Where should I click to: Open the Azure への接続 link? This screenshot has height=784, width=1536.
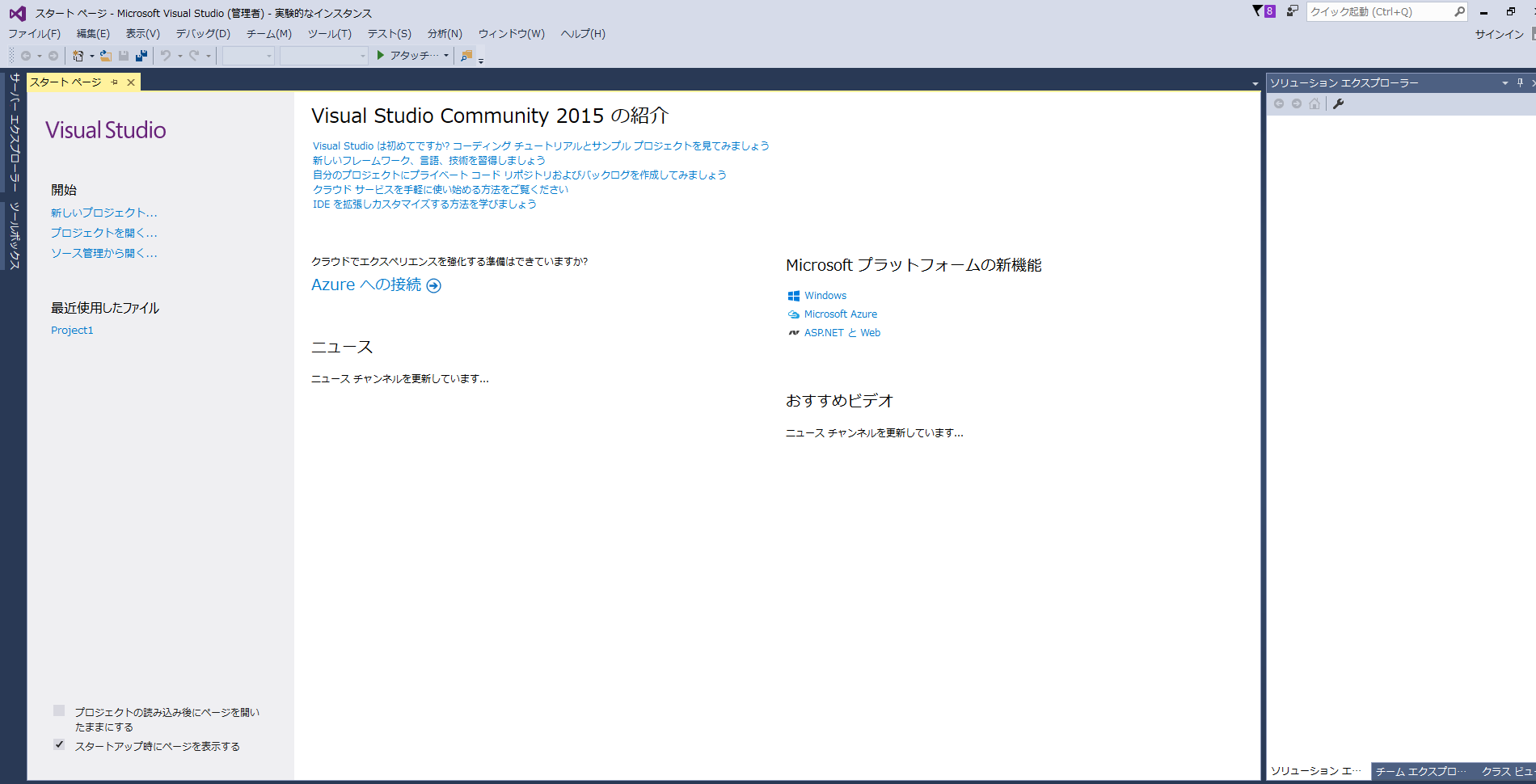pyautogui.click(x=366, y=285)
